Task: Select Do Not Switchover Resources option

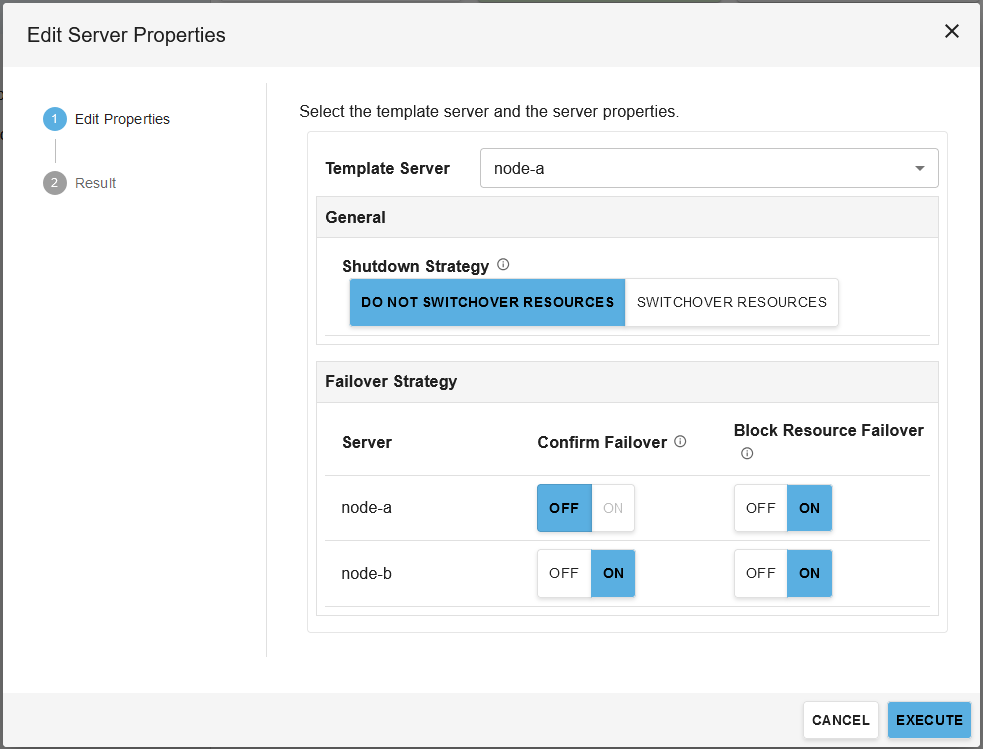Action: 487,302
